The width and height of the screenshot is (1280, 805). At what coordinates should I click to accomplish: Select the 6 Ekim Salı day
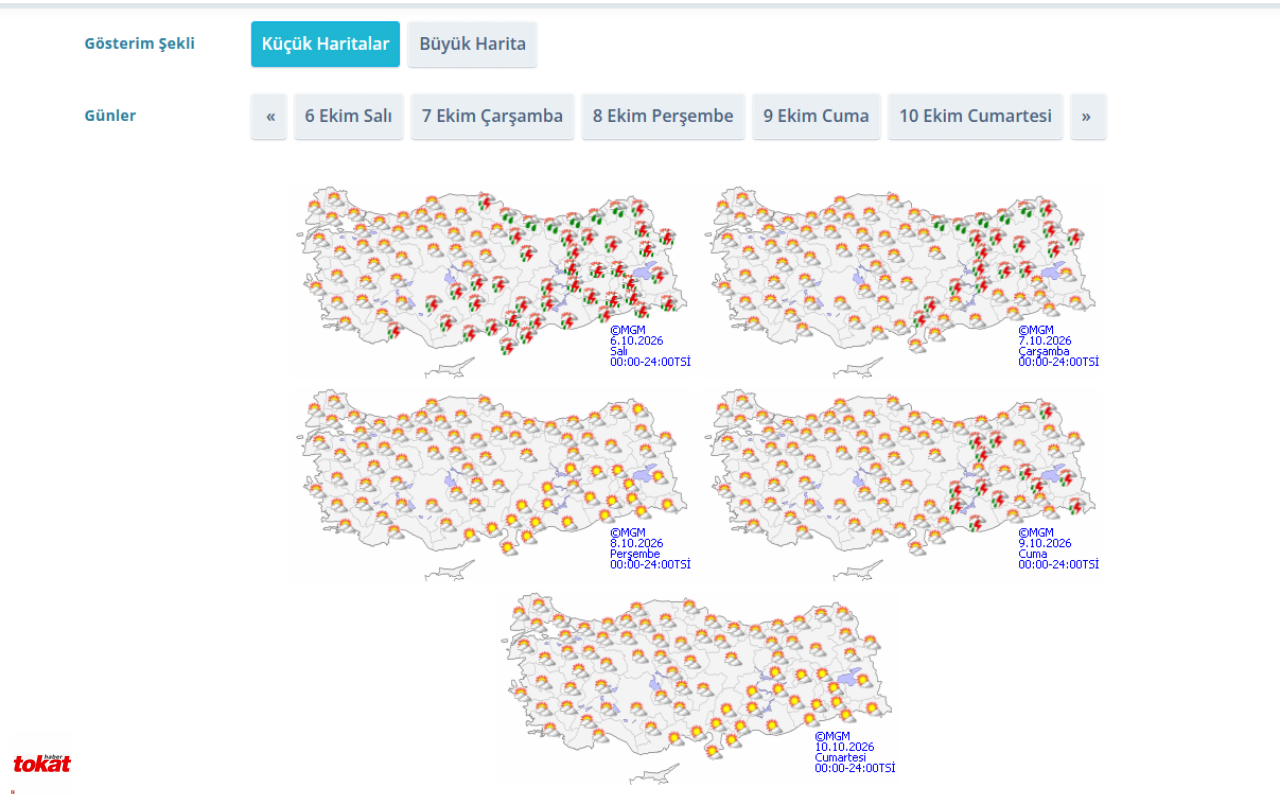coord(348,116)
